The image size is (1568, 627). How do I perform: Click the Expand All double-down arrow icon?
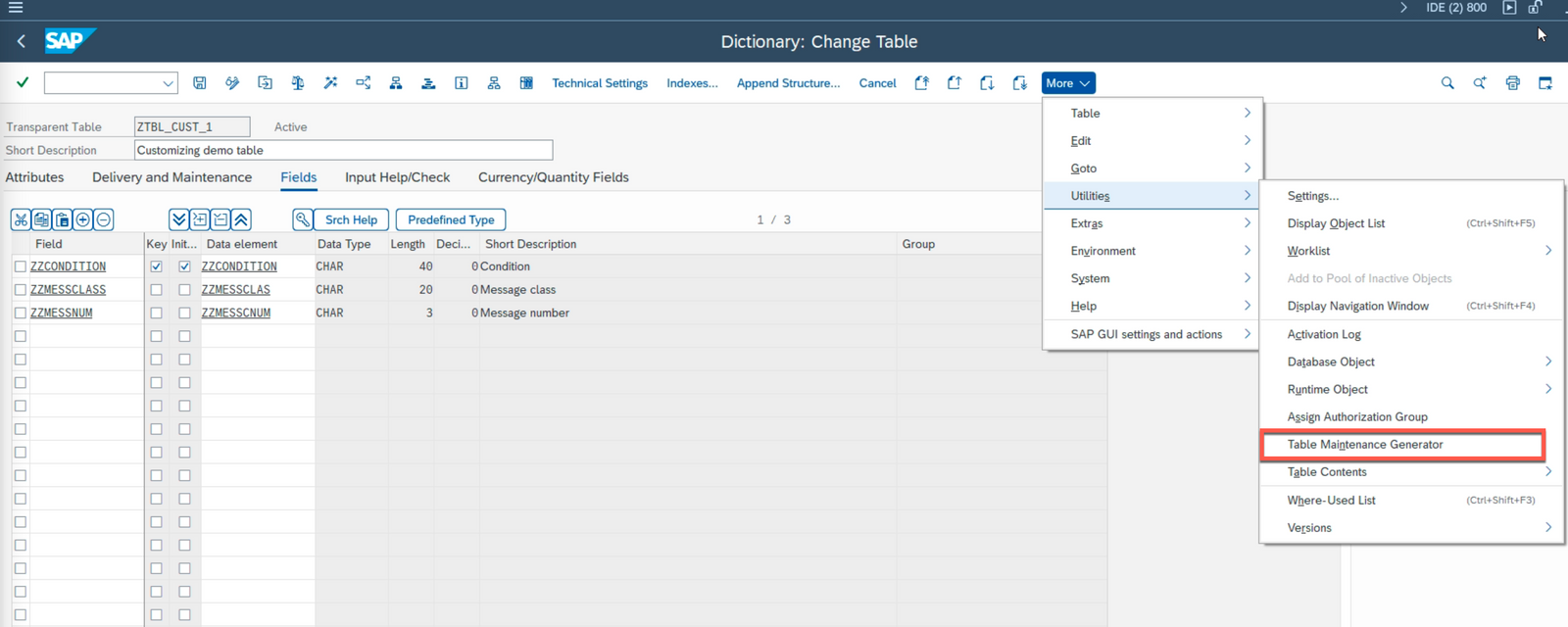pyautogui.click(x=178, y=219)
